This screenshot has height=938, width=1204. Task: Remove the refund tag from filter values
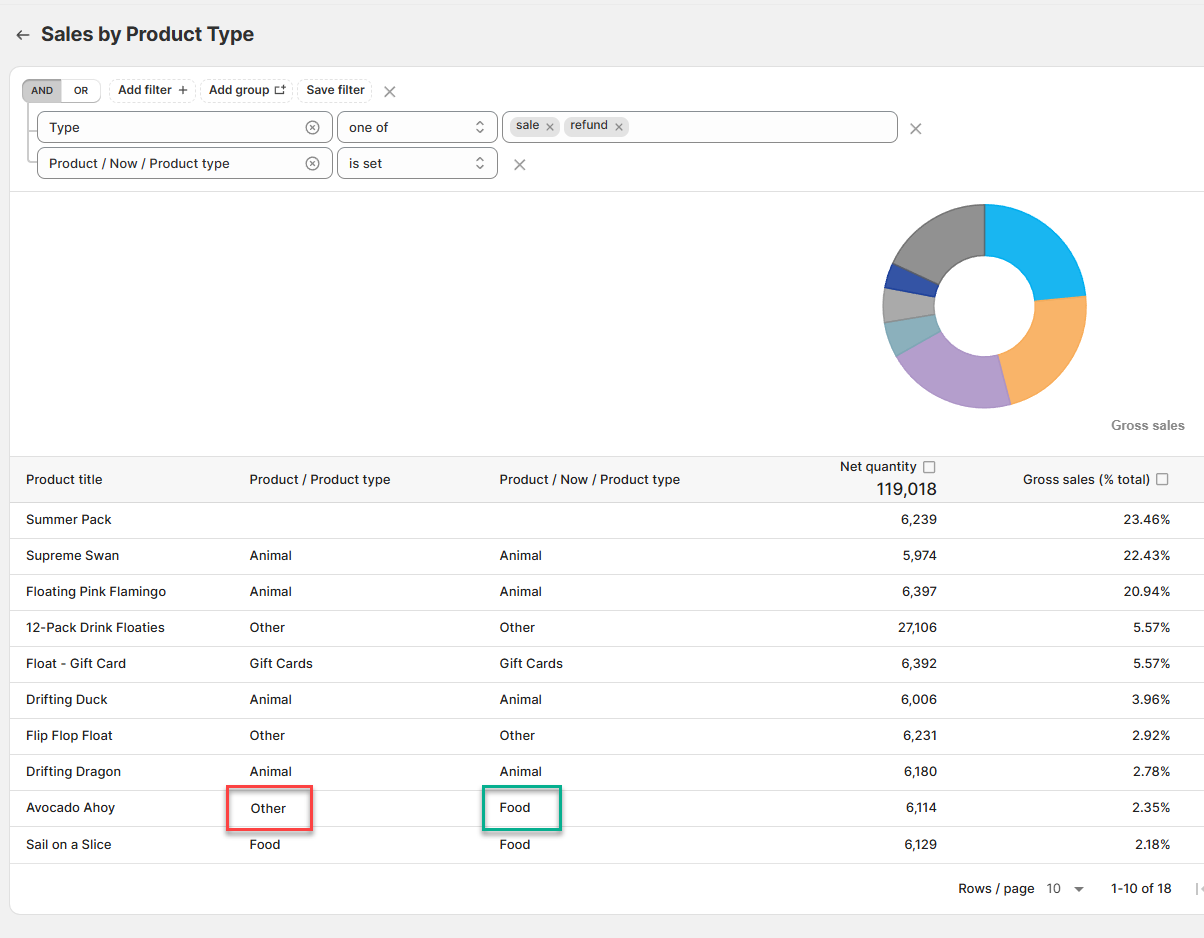(619, 127)
